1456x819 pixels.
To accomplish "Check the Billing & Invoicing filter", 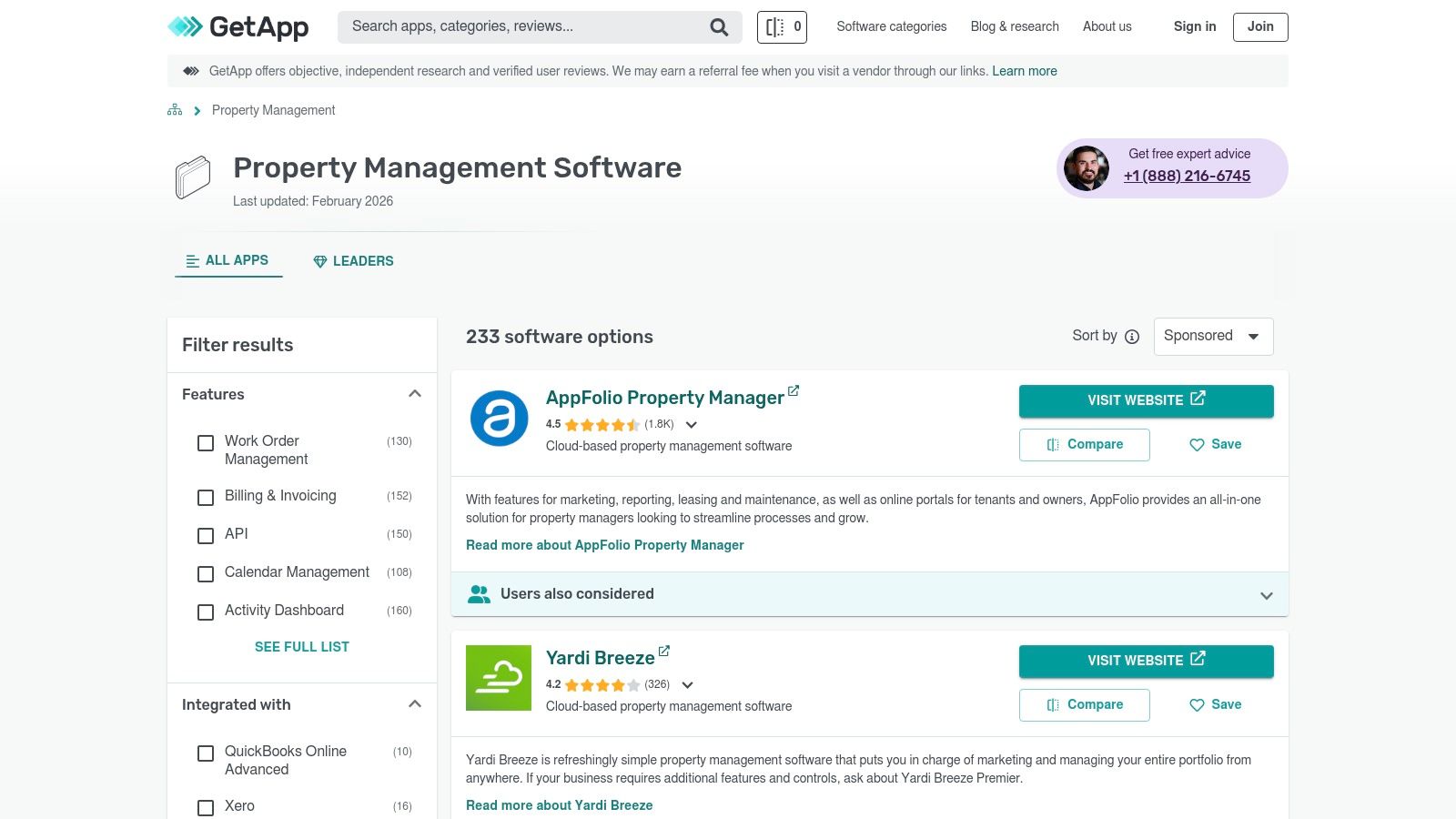I will [206, 498].
